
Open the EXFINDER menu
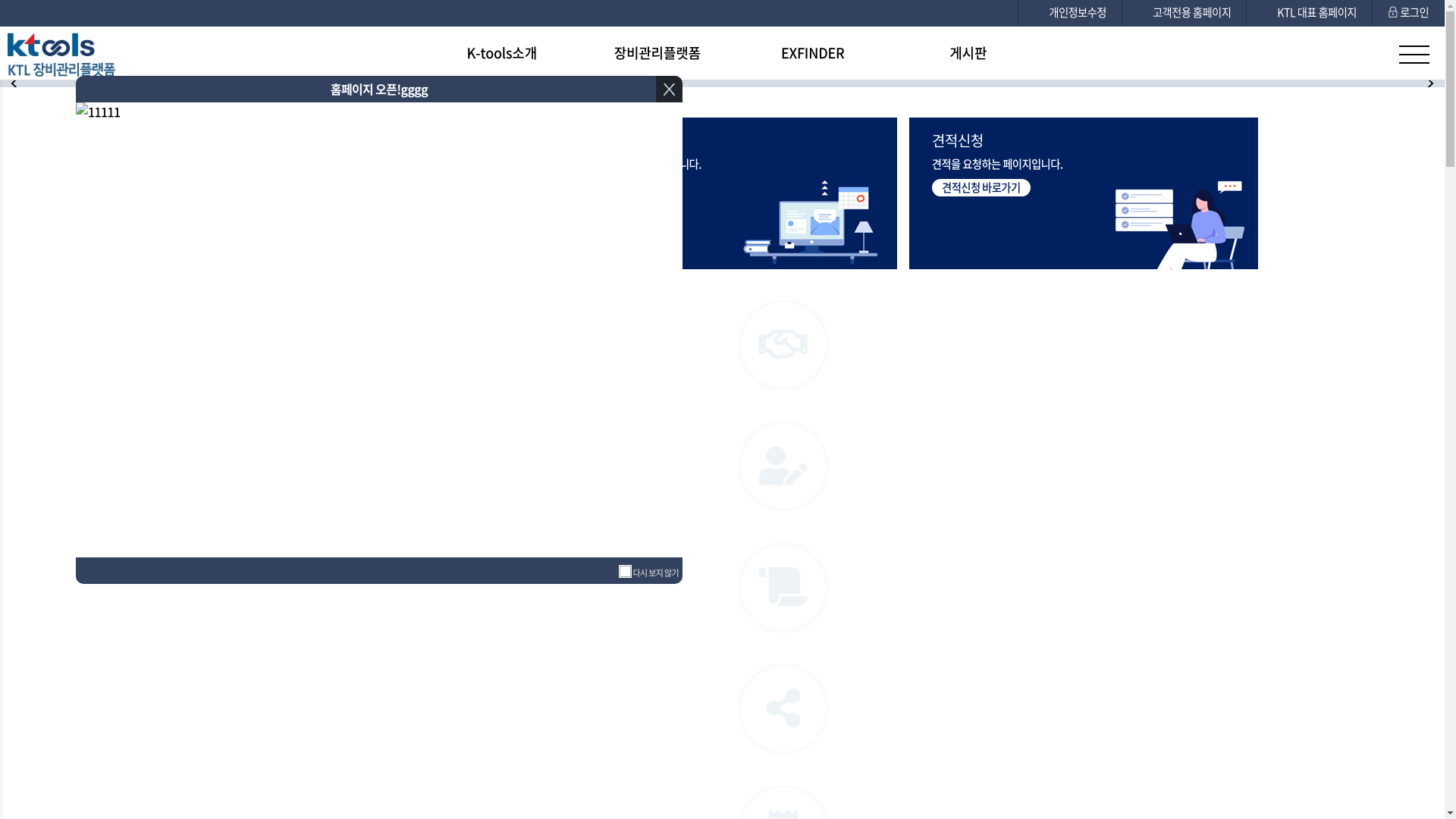coord(812,53)
